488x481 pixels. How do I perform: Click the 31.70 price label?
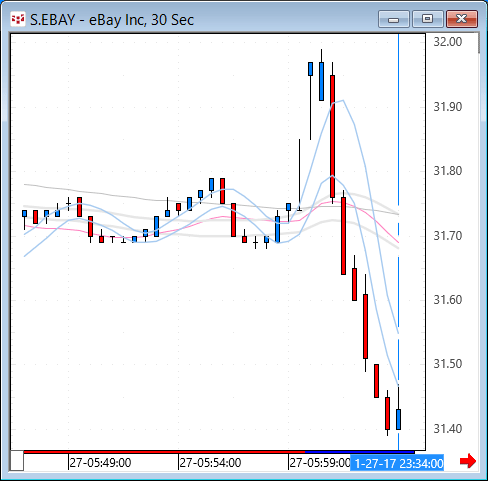(448, 236)
